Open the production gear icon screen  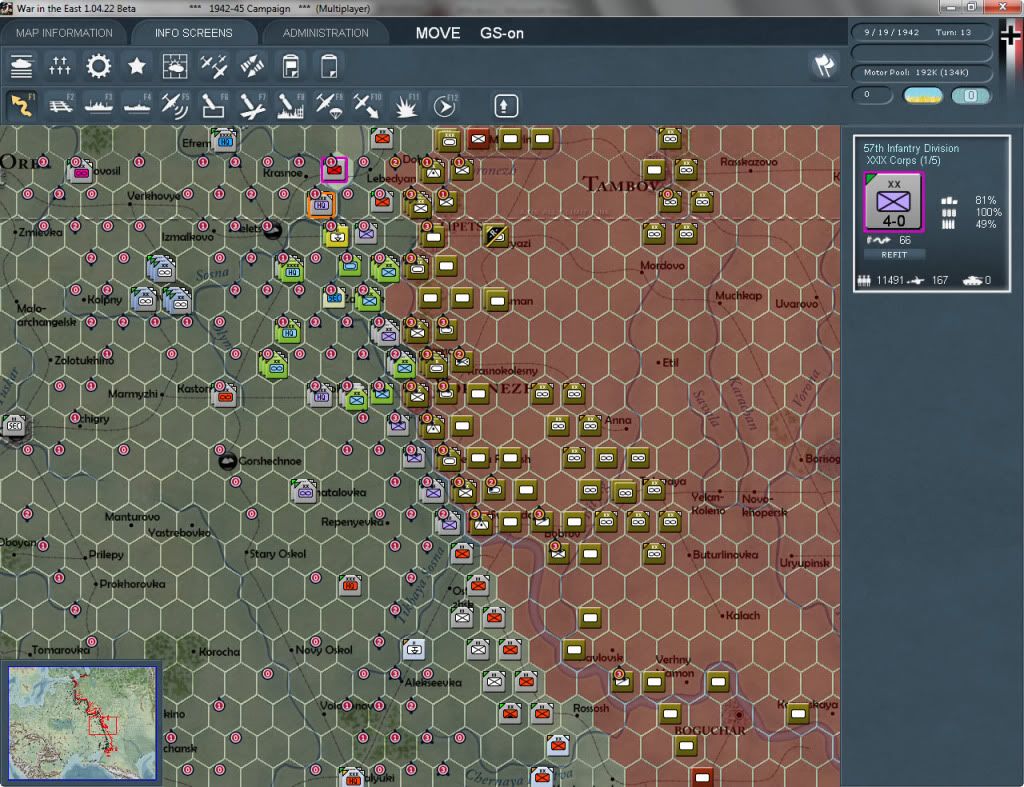(99, 67)
